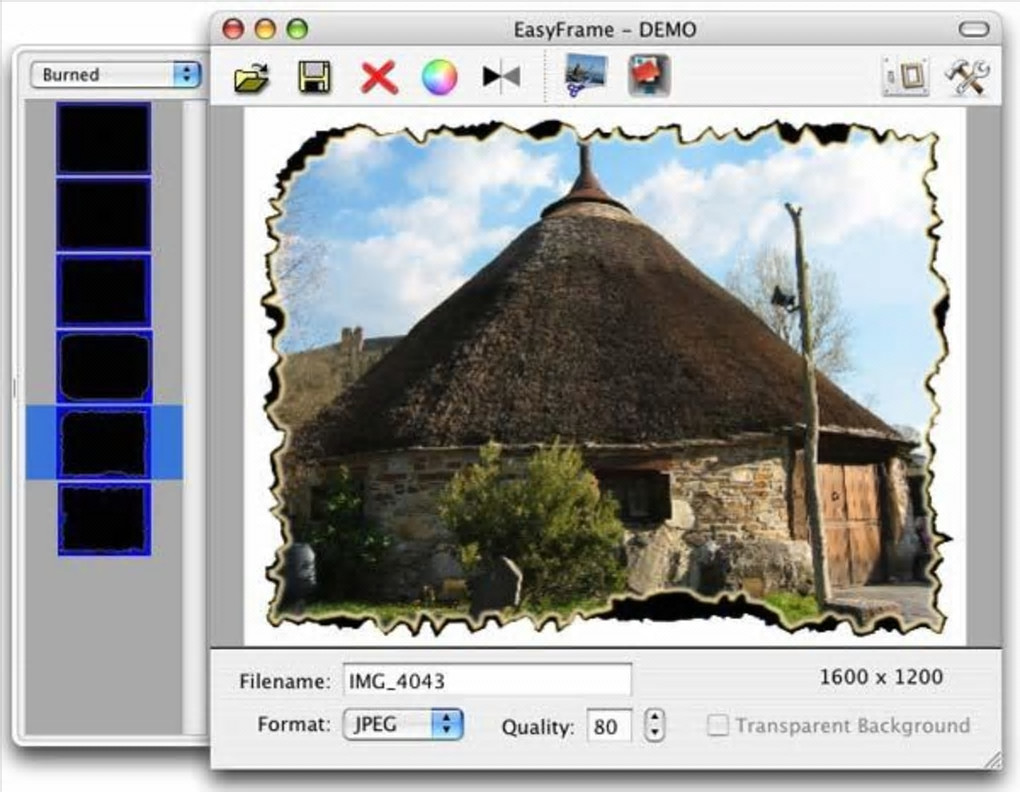Open the color wheel picker
Image resolution: width=1020 pixels, height=792 pixels.
[x=440, y=77]
